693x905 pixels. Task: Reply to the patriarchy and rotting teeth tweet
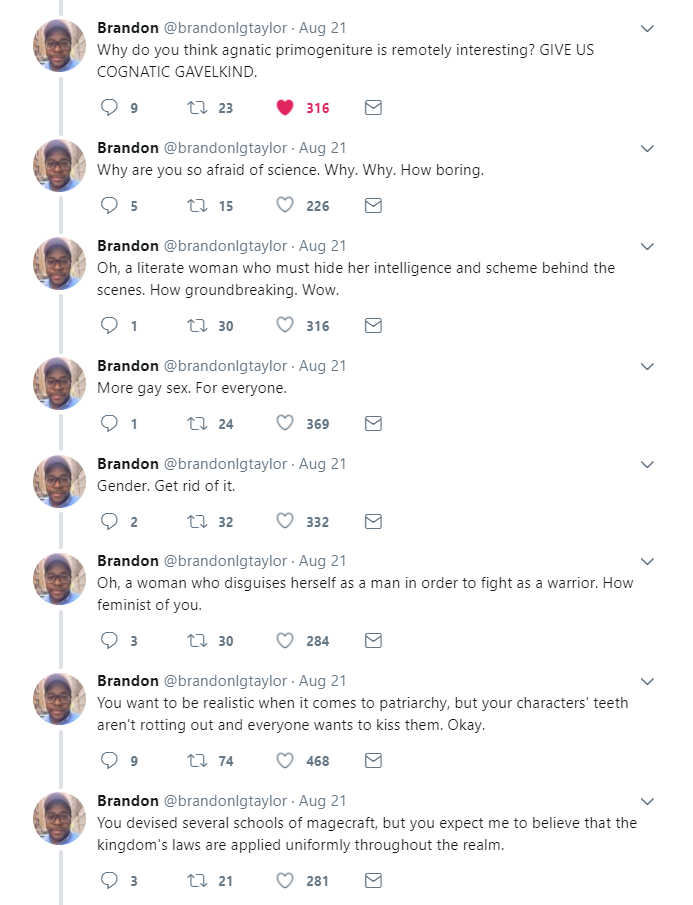coord(110,761)
